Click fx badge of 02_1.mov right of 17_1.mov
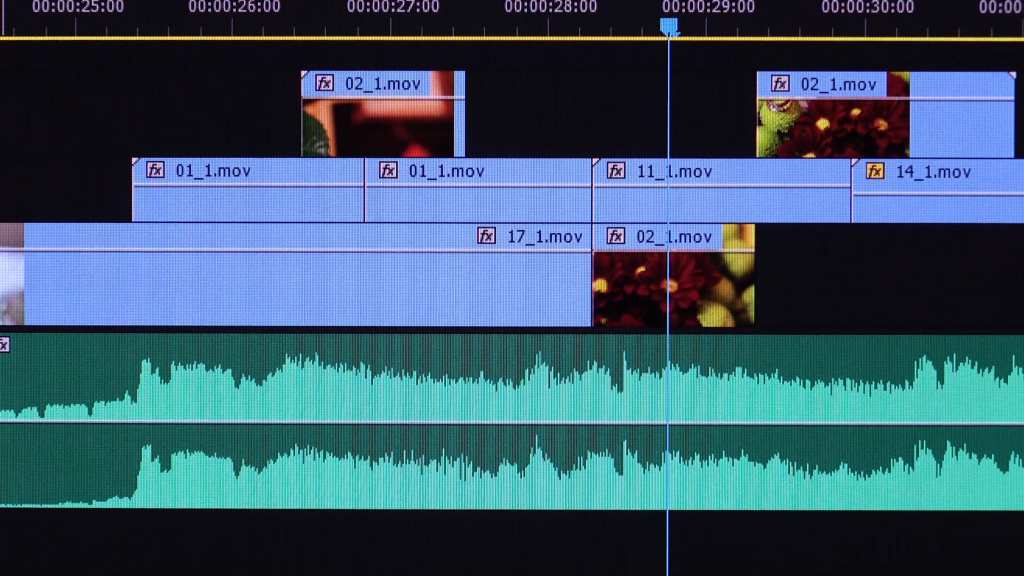The height and width of the screenshot is (576, 1024). [616, 237]
